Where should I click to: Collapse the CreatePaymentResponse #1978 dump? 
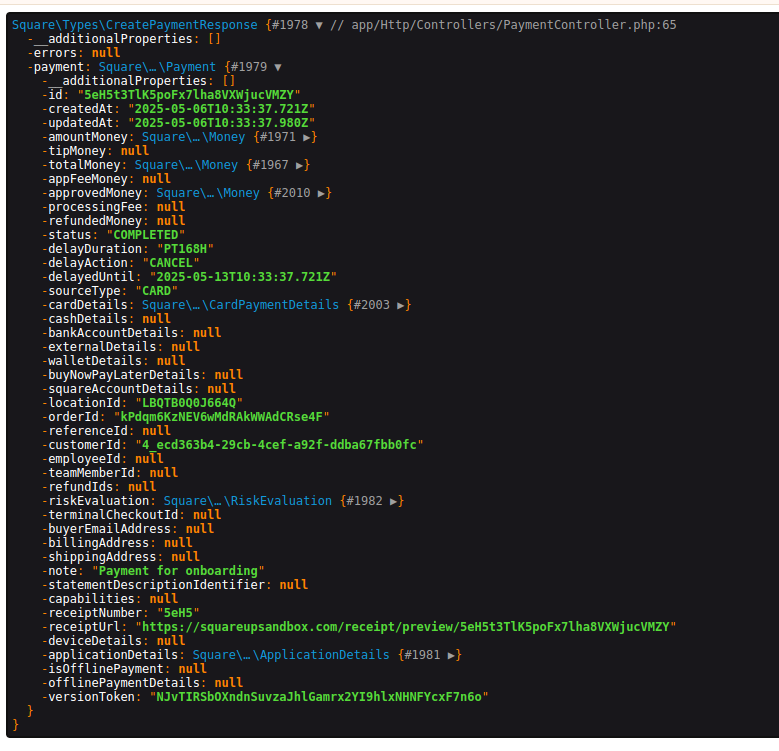pyautogui.click(x=319, y=25)
